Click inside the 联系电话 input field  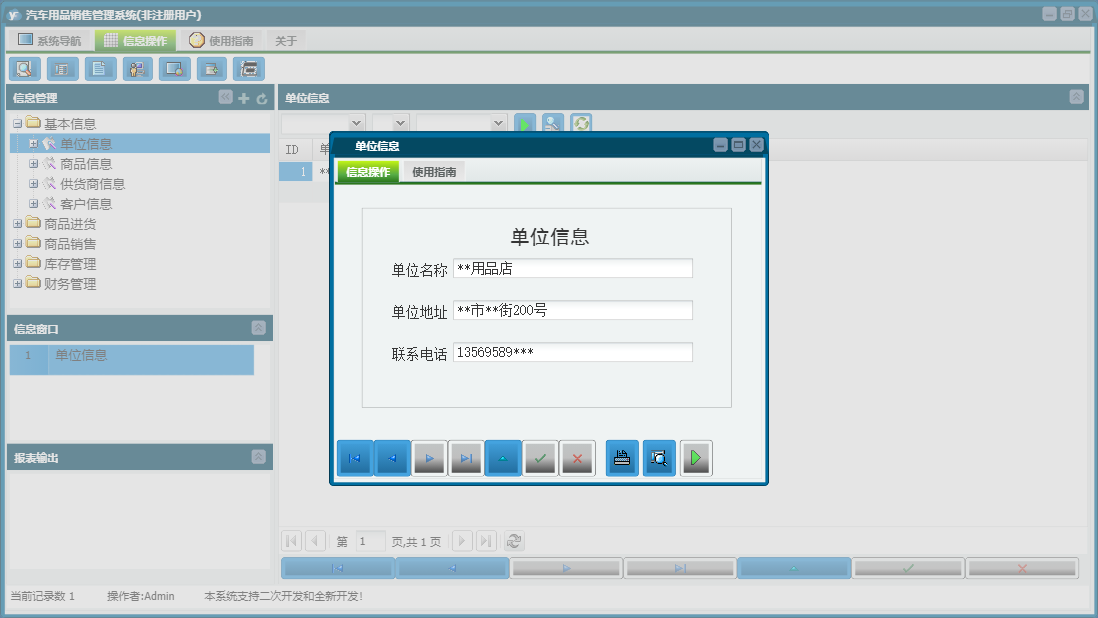click(x=570, y=351)
